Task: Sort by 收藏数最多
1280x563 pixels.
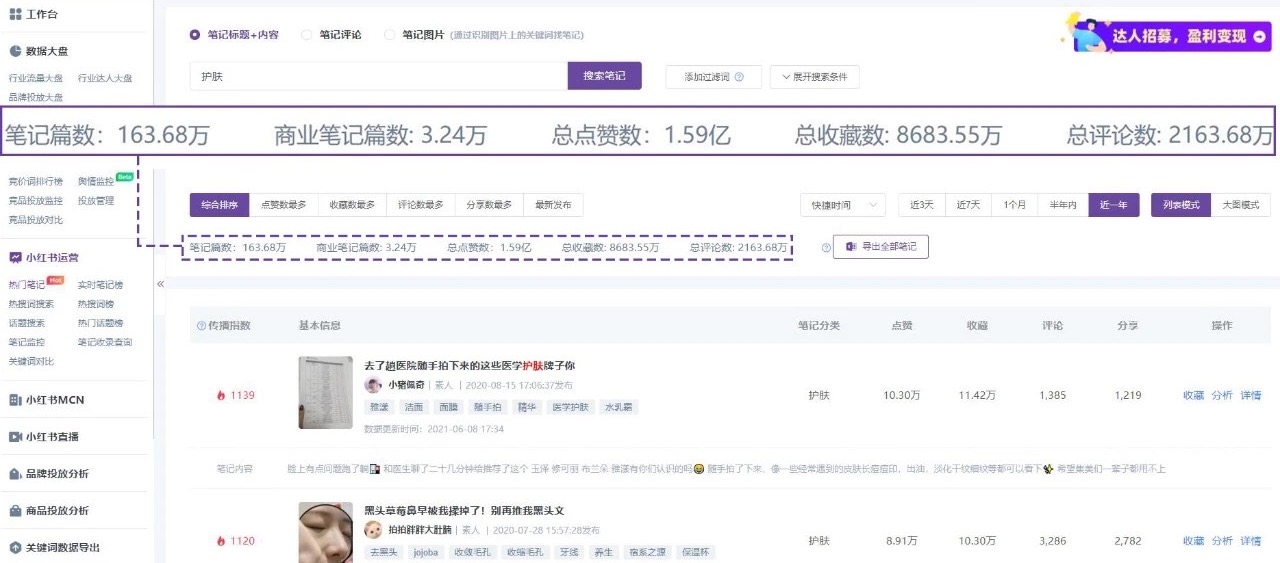Action: pos(352,205)
